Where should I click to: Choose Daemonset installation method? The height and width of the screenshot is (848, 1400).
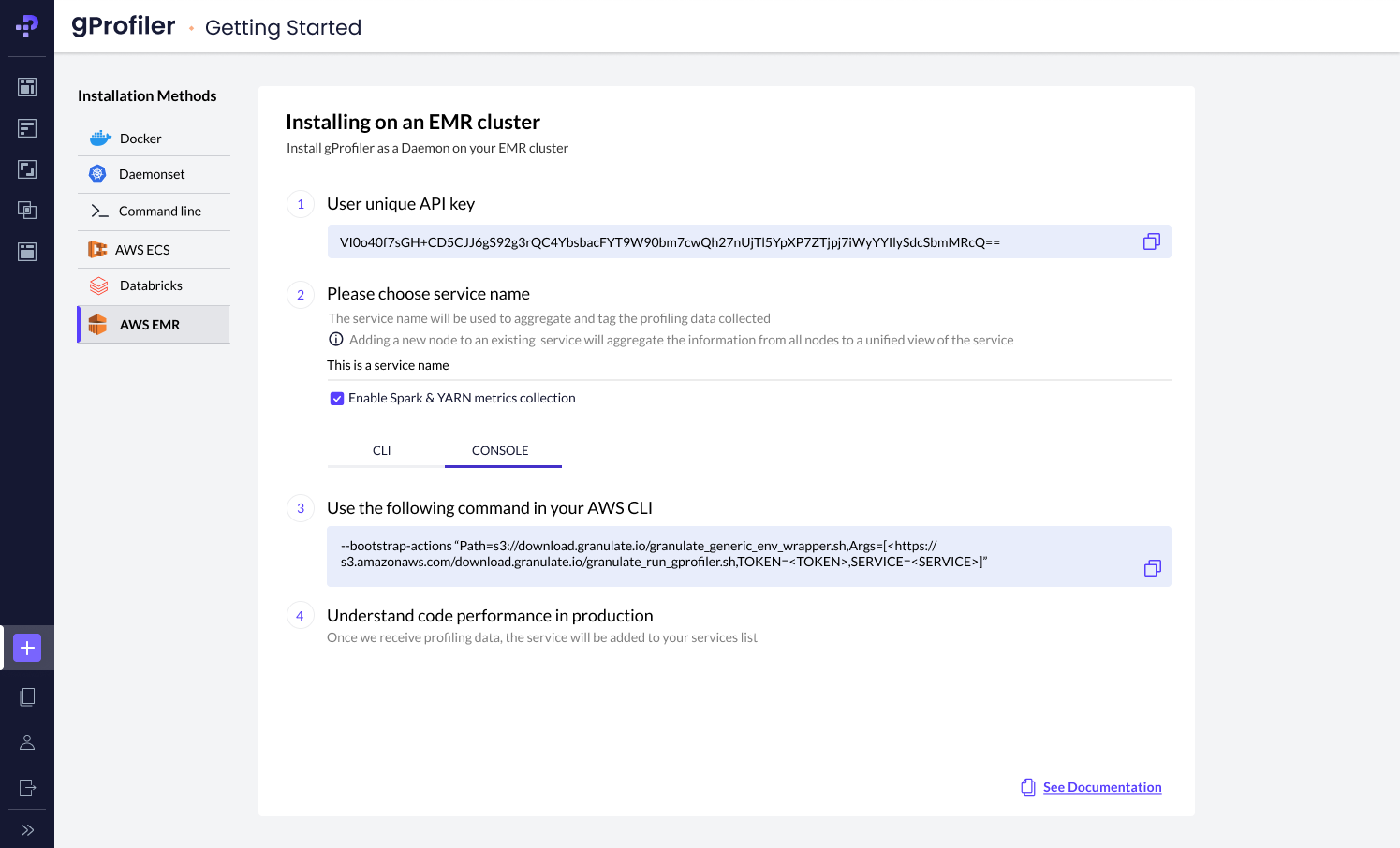pos(152,174)
